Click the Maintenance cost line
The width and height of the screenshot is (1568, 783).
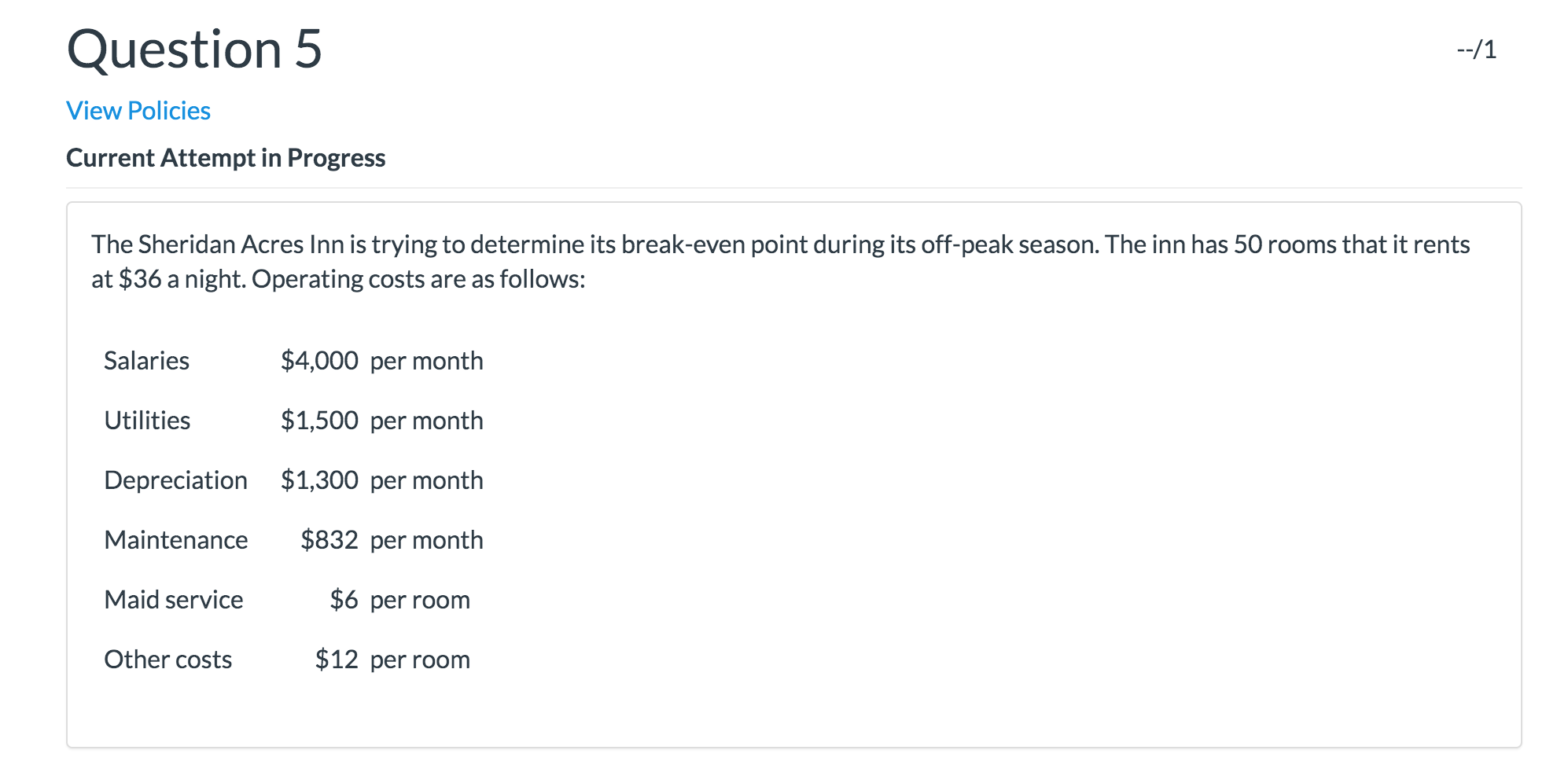(175, 539)
